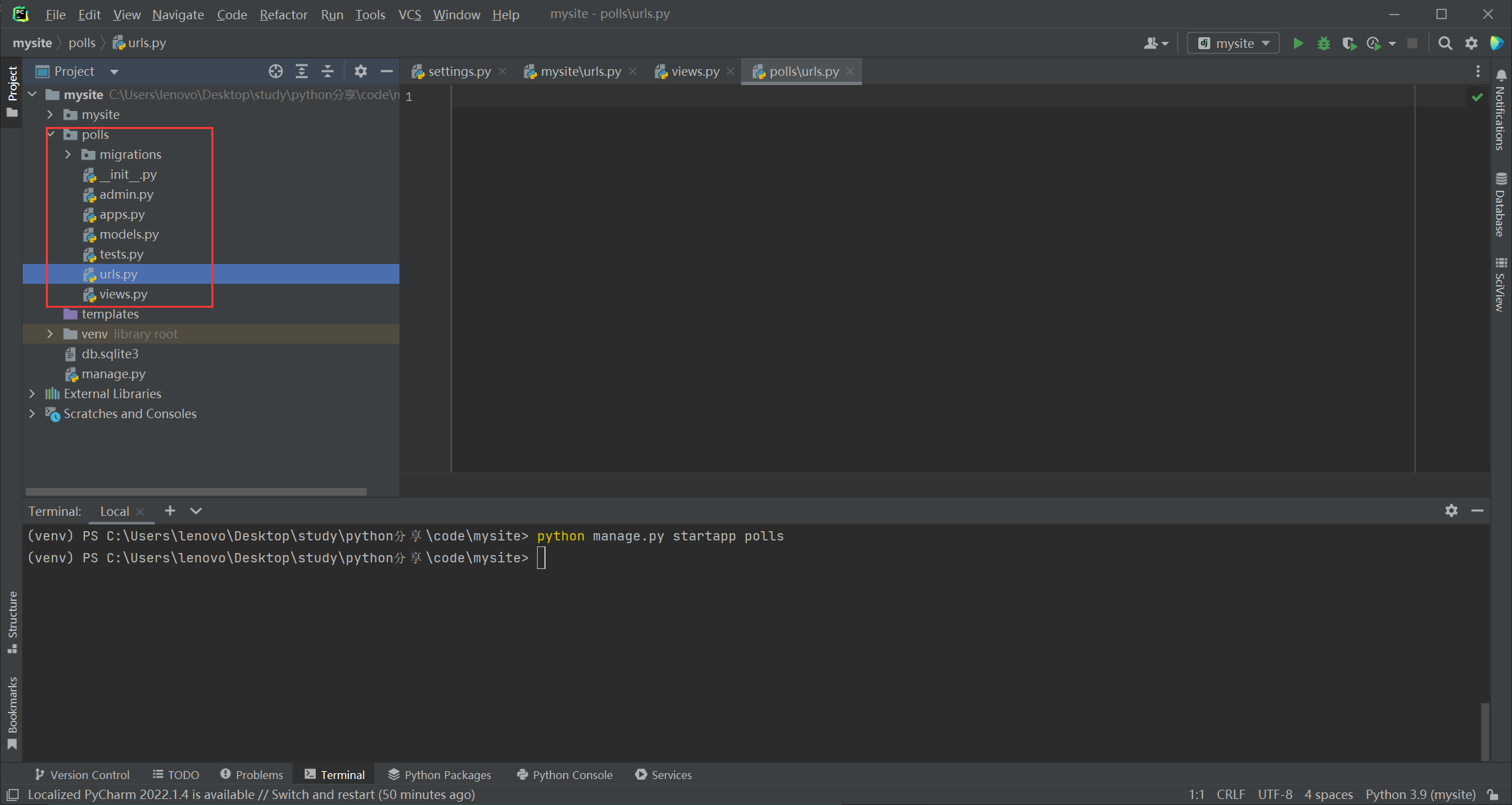
Task: Click the Stop process square icon
Action: pyautogui.click(x=1412, y=43)
